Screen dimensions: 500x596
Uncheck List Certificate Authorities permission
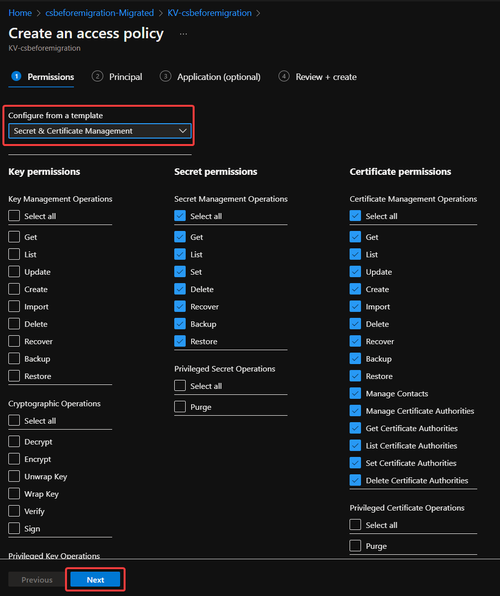pyautogui.click(x=355, y=445)
